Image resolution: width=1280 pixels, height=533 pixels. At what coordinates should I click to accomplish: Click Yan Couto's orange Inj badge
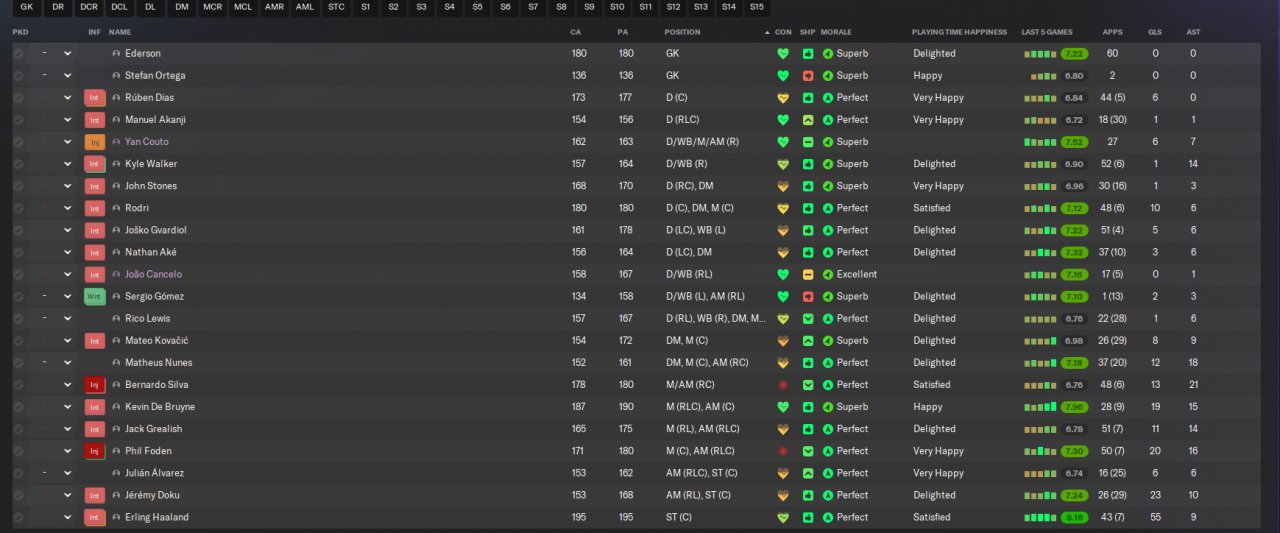(95, 142)
